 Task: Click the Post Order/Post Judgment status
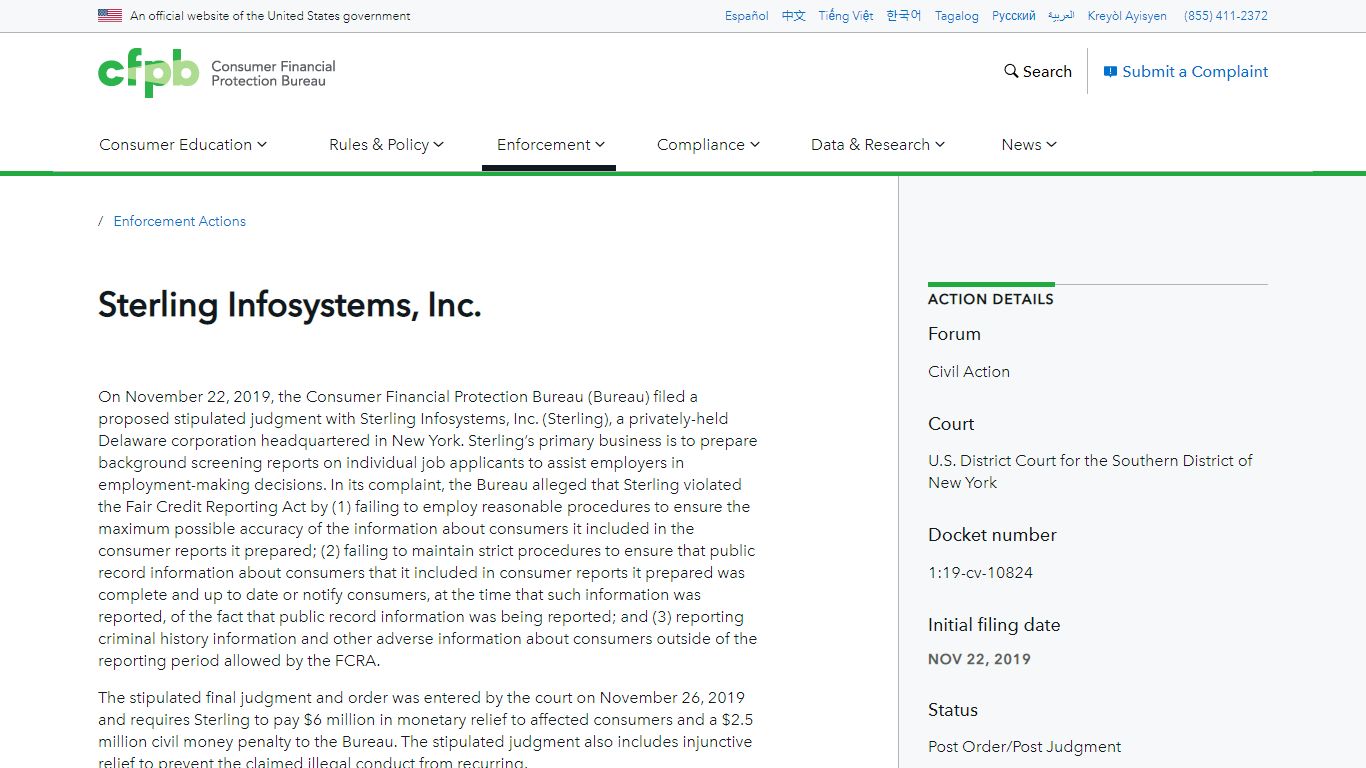pyautogui.click(x=1024, y=747)
